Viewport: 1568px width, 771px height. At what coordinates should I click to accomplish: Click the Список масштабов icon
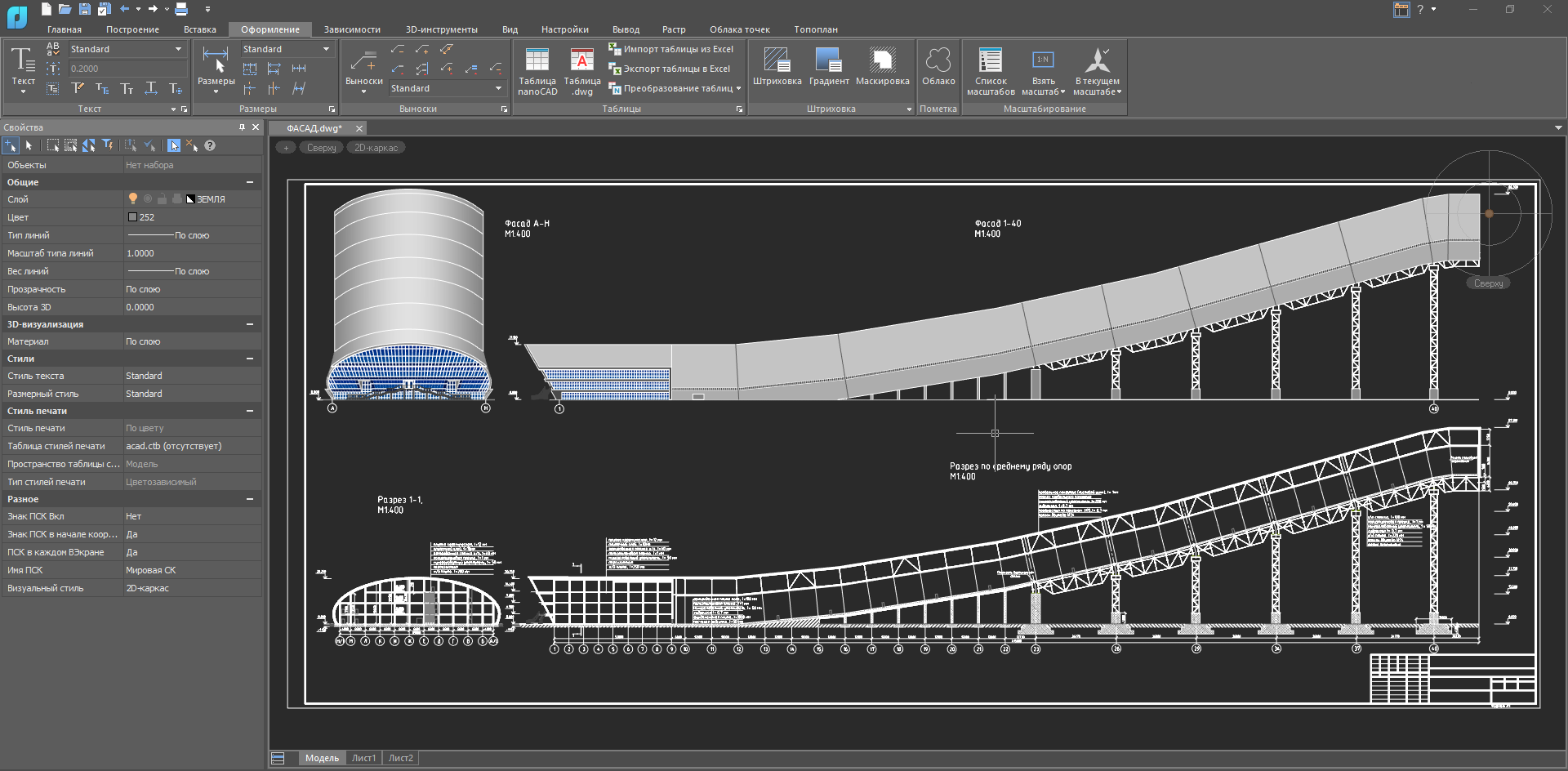point(990,61)
